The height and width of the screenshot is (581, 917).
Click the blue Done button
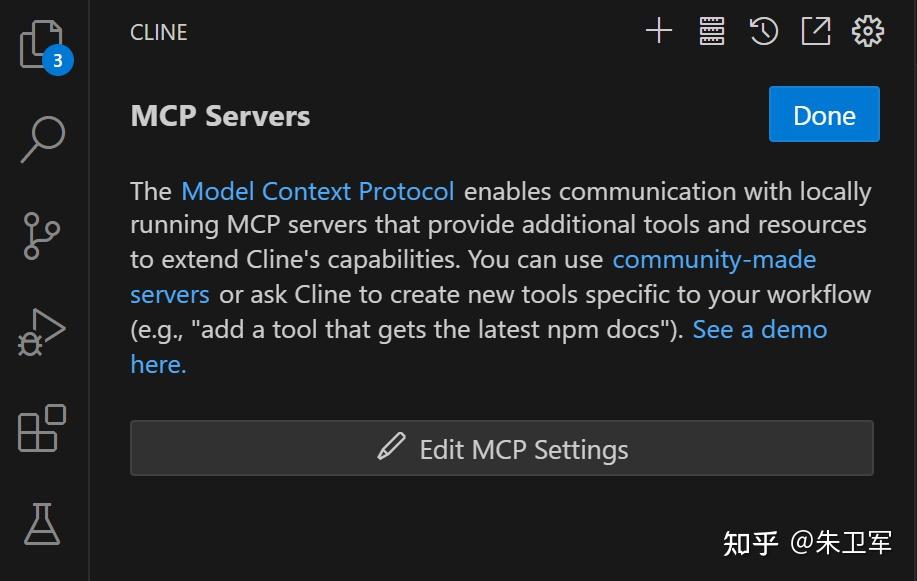824,114
